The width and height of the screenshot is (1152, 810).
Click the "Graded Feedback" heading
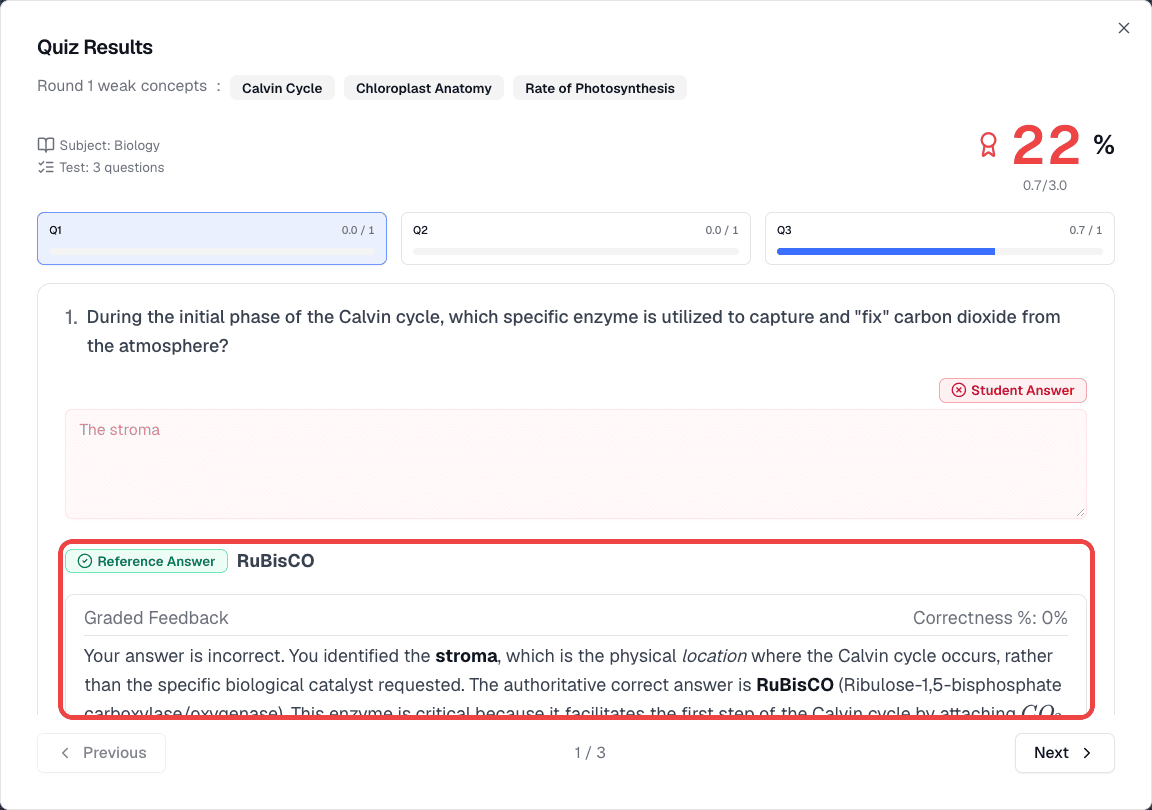[x=156, y=617]
